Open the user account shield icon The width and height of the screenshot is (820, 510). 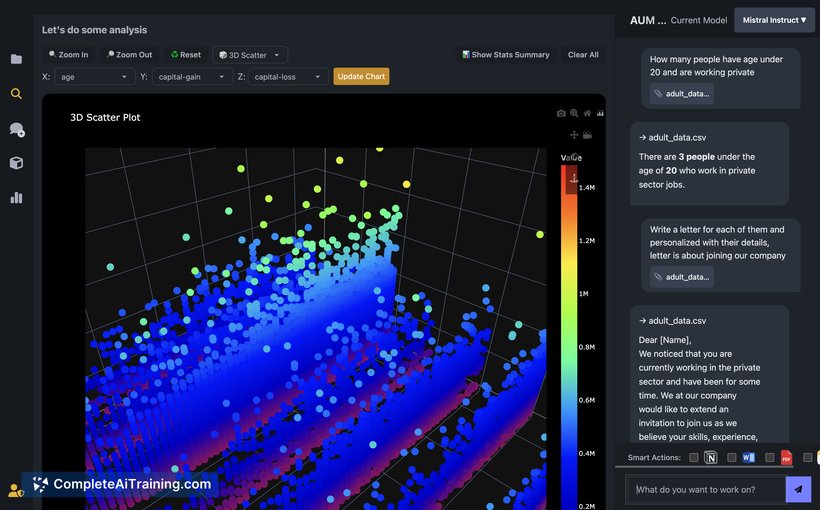tap(16, 491)
